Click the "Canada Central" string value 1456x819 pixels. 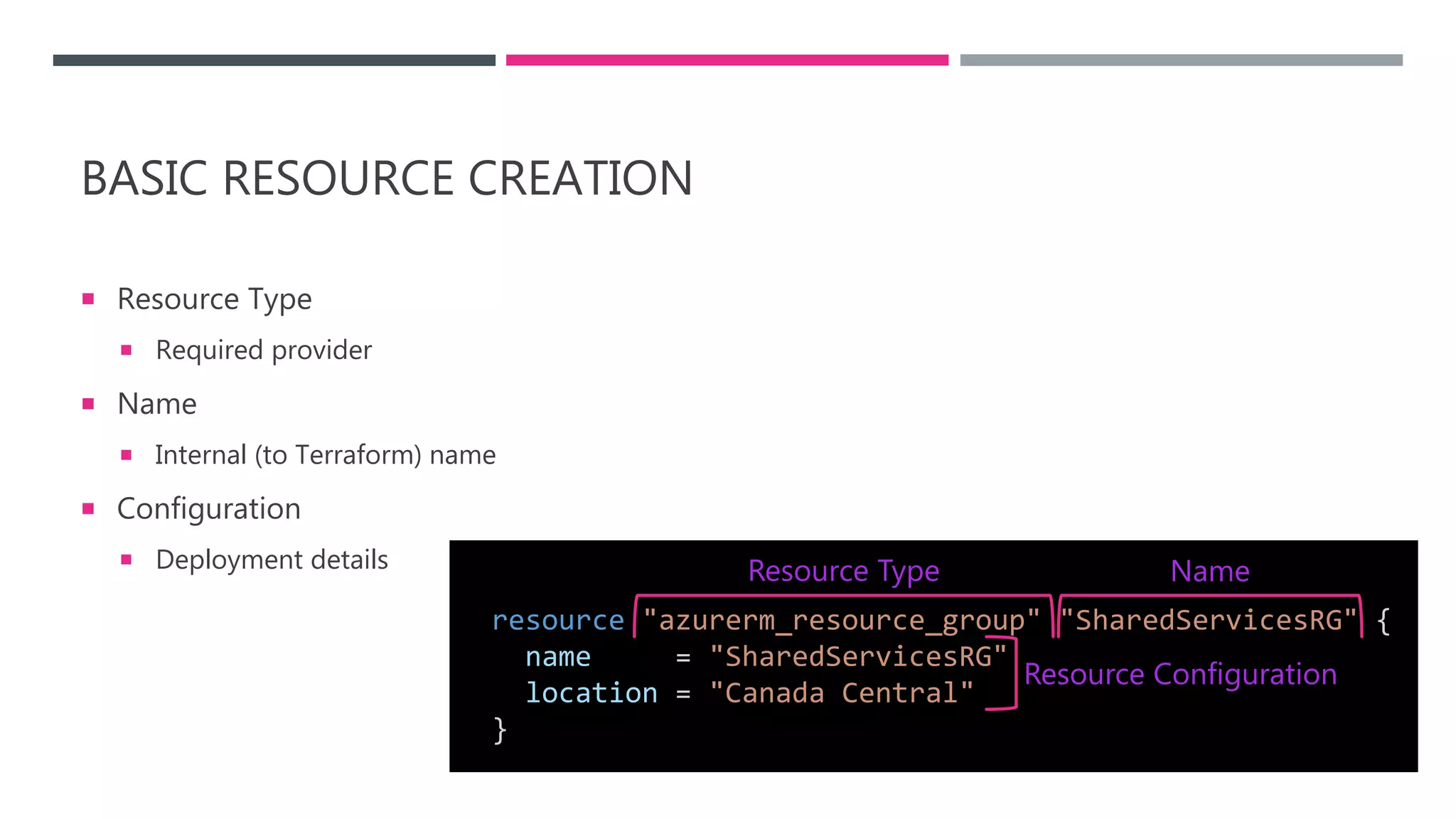841,693
